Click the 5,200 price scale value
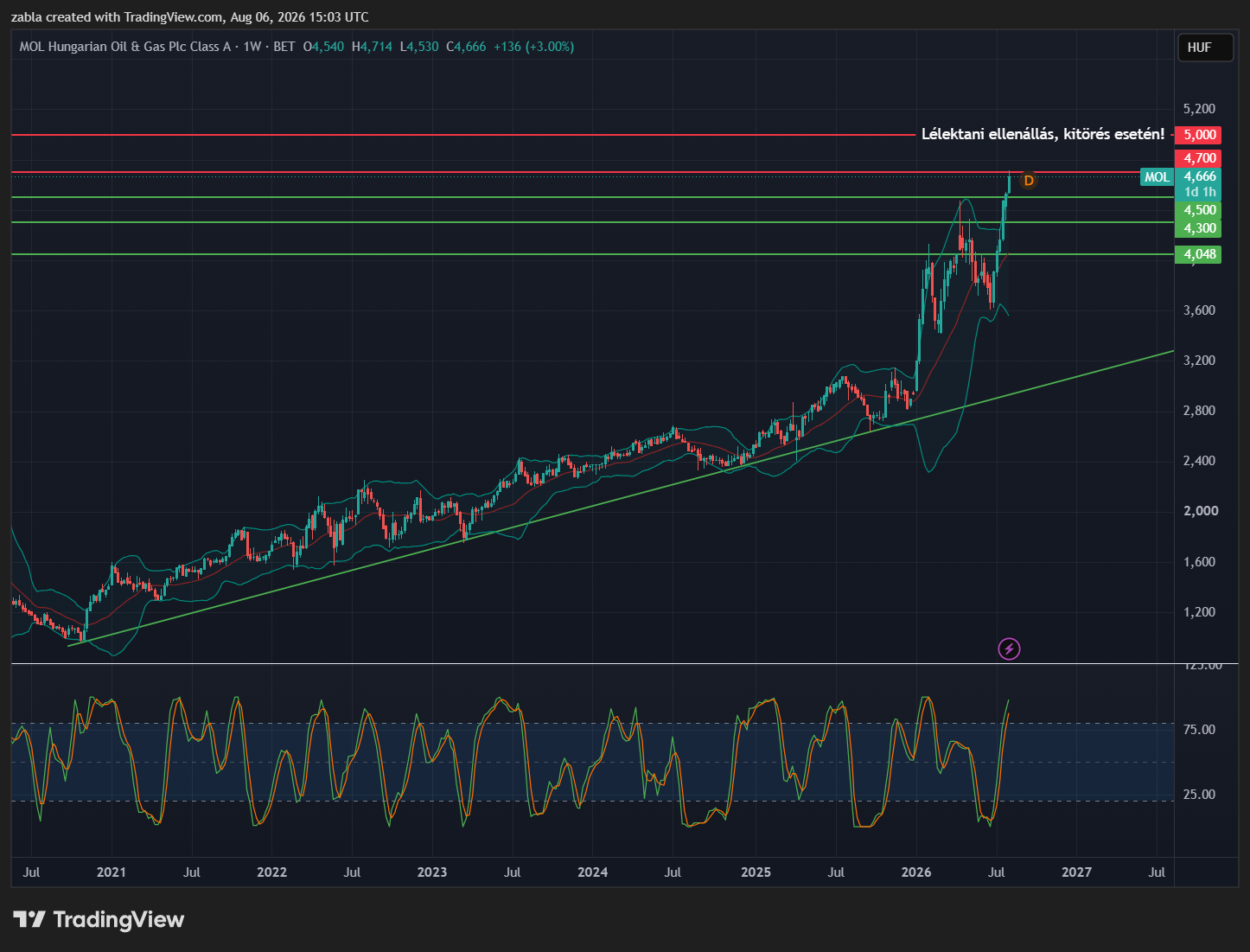 click(1199, 109)
